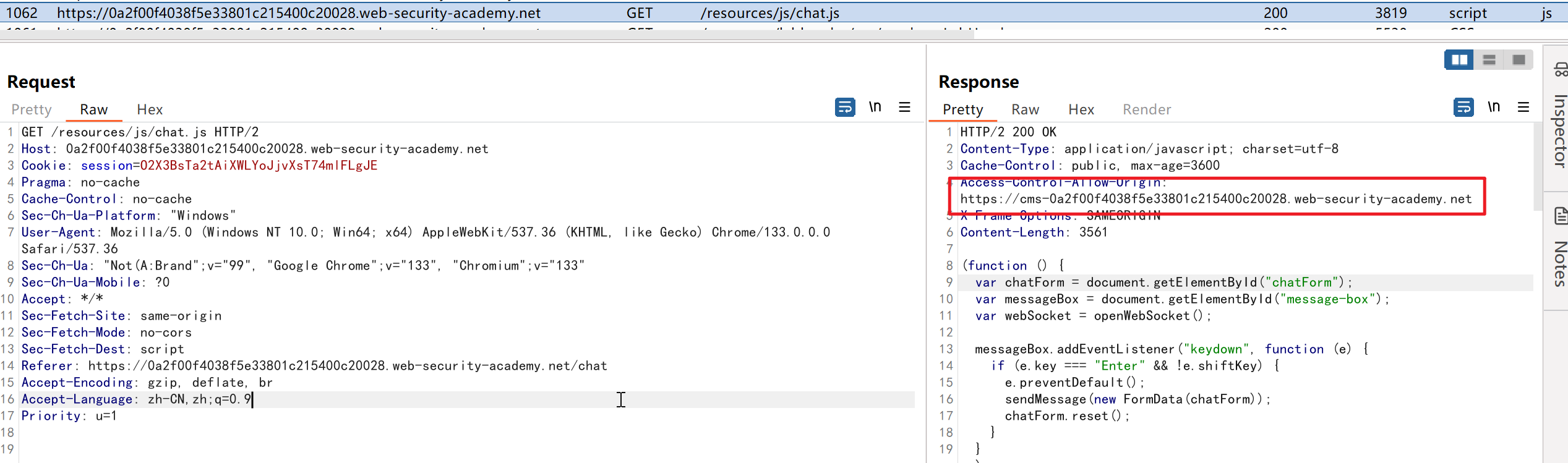The image size is (1568, 463).
Task: Click the Access-Control-Allow-Origin URL in Response
Action: click(1215, 199)
